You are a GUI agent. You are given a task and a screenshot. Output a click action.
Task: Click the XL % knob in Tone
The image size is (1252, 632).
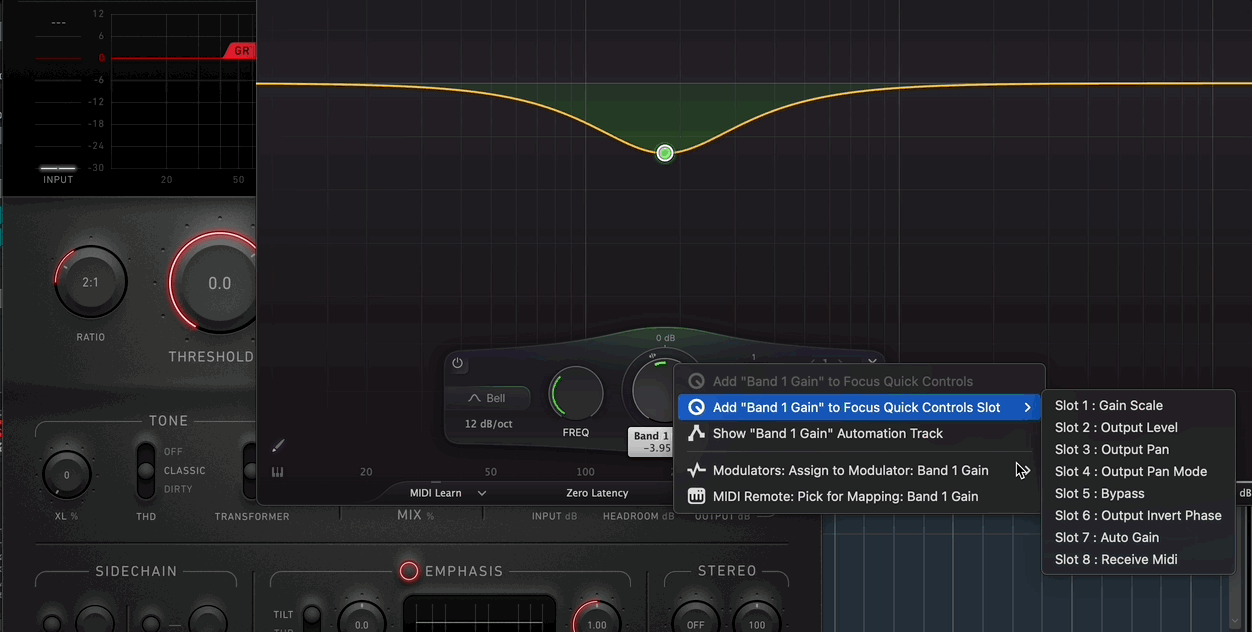(67, 475)
